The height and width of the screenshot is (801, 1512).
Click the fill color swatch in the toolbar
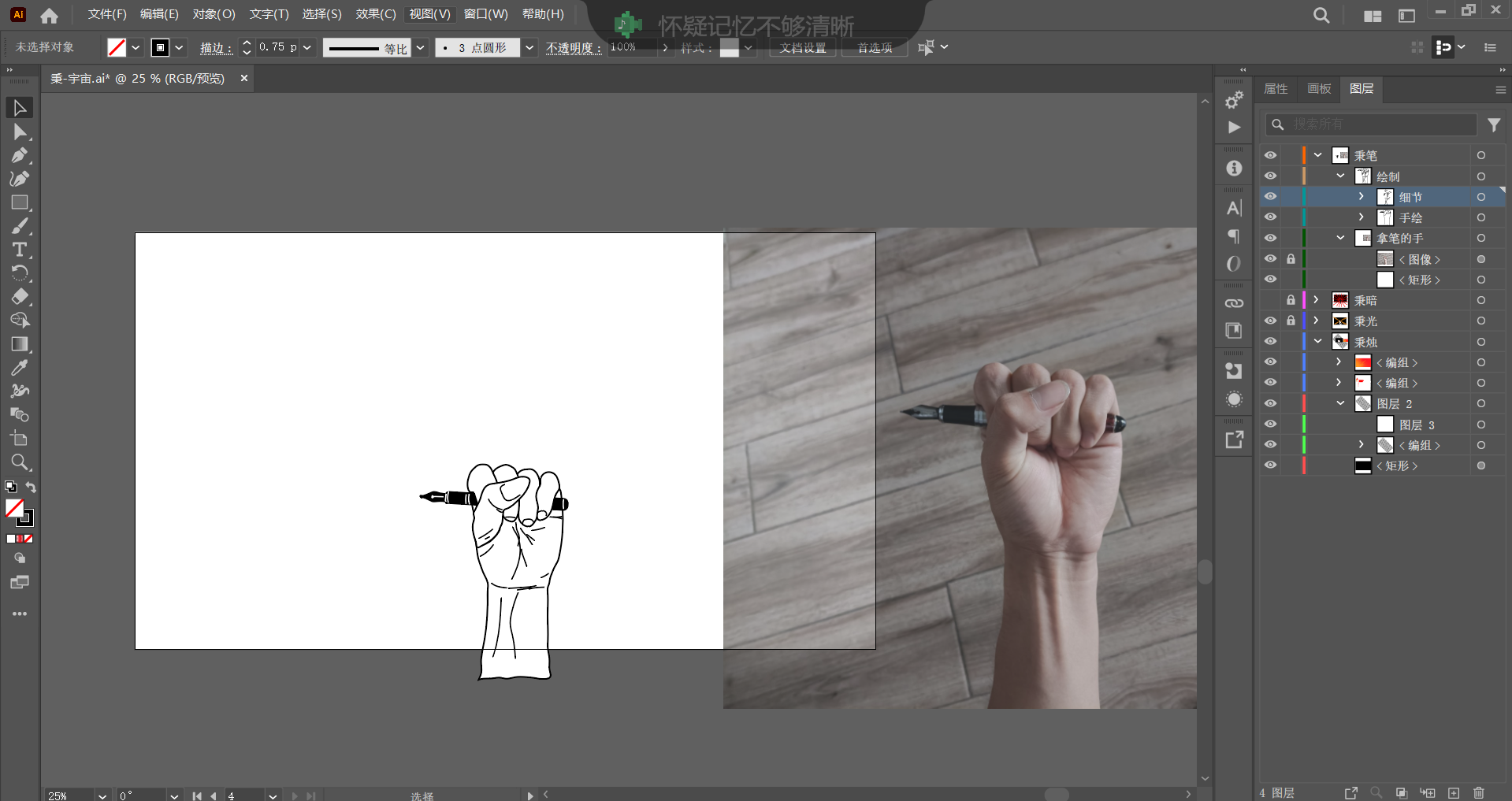[14, 508]
